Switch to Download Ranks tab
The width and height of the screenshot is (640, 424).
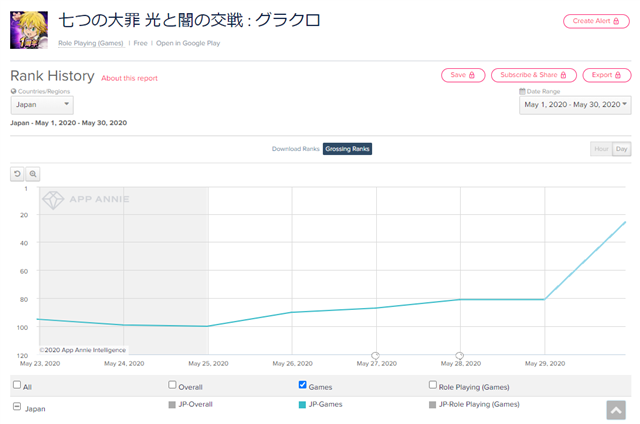click(x=296, y=149)
